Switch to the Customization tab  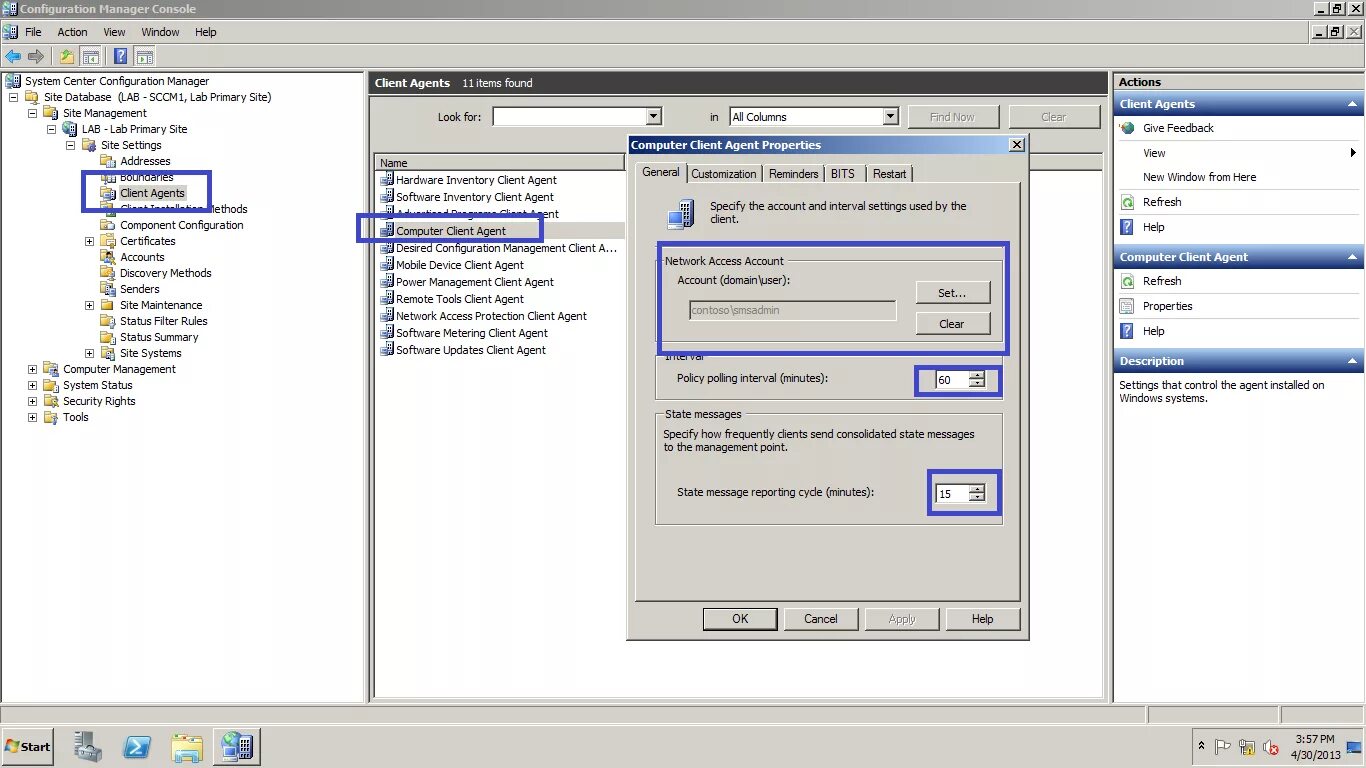tap(724, 174)
